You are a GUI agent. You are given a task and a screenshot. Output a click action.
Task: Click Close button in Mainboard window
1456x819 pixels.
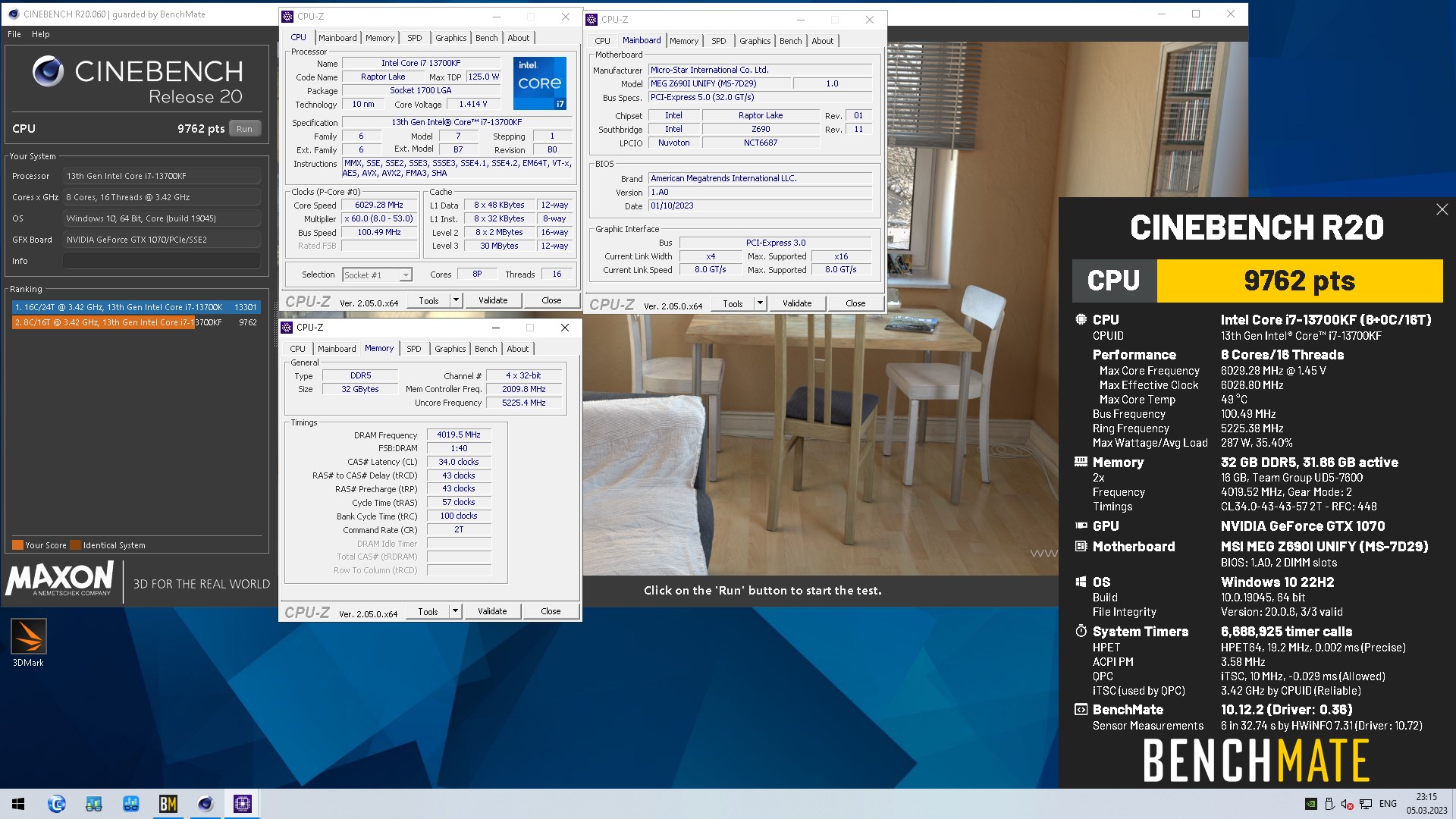pyautogui.click(x=855, y=304)
